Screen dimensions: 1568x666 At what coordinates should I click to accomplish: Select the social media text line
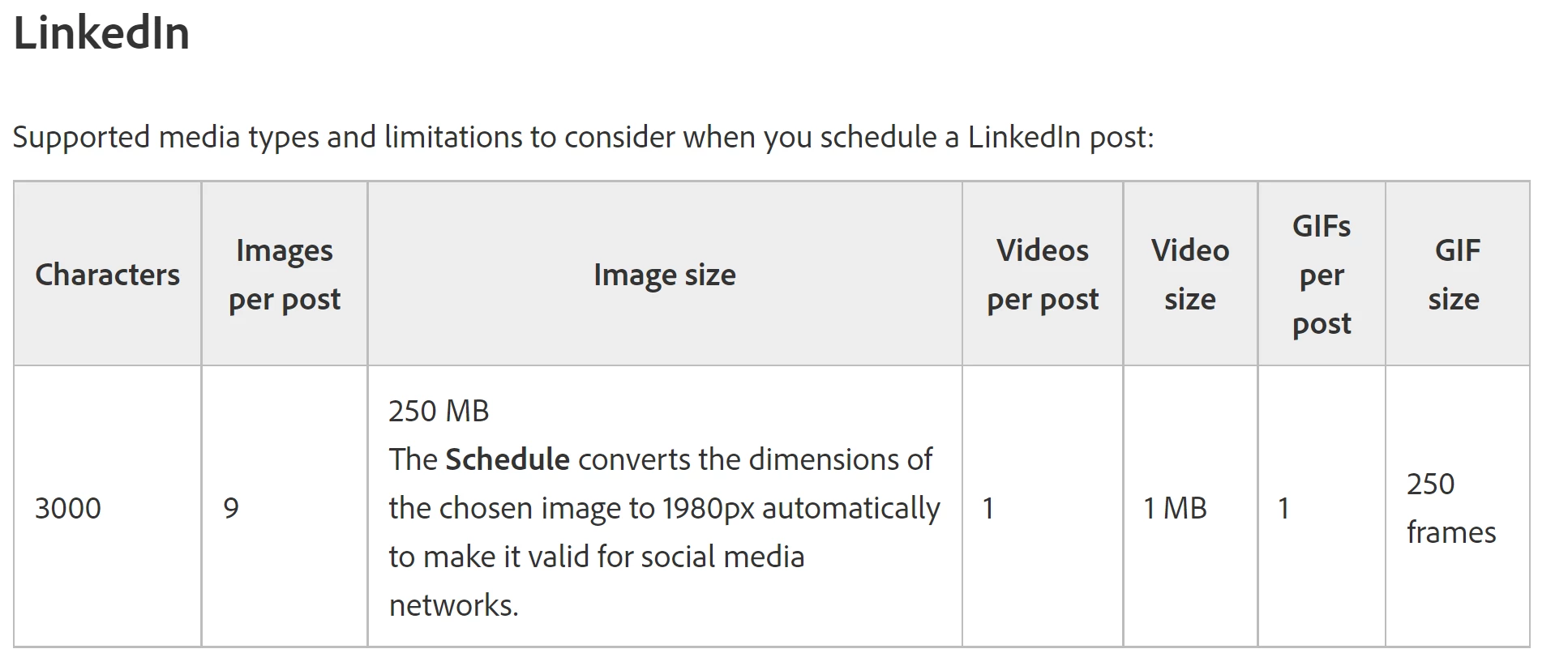click(x=597, y=557)
